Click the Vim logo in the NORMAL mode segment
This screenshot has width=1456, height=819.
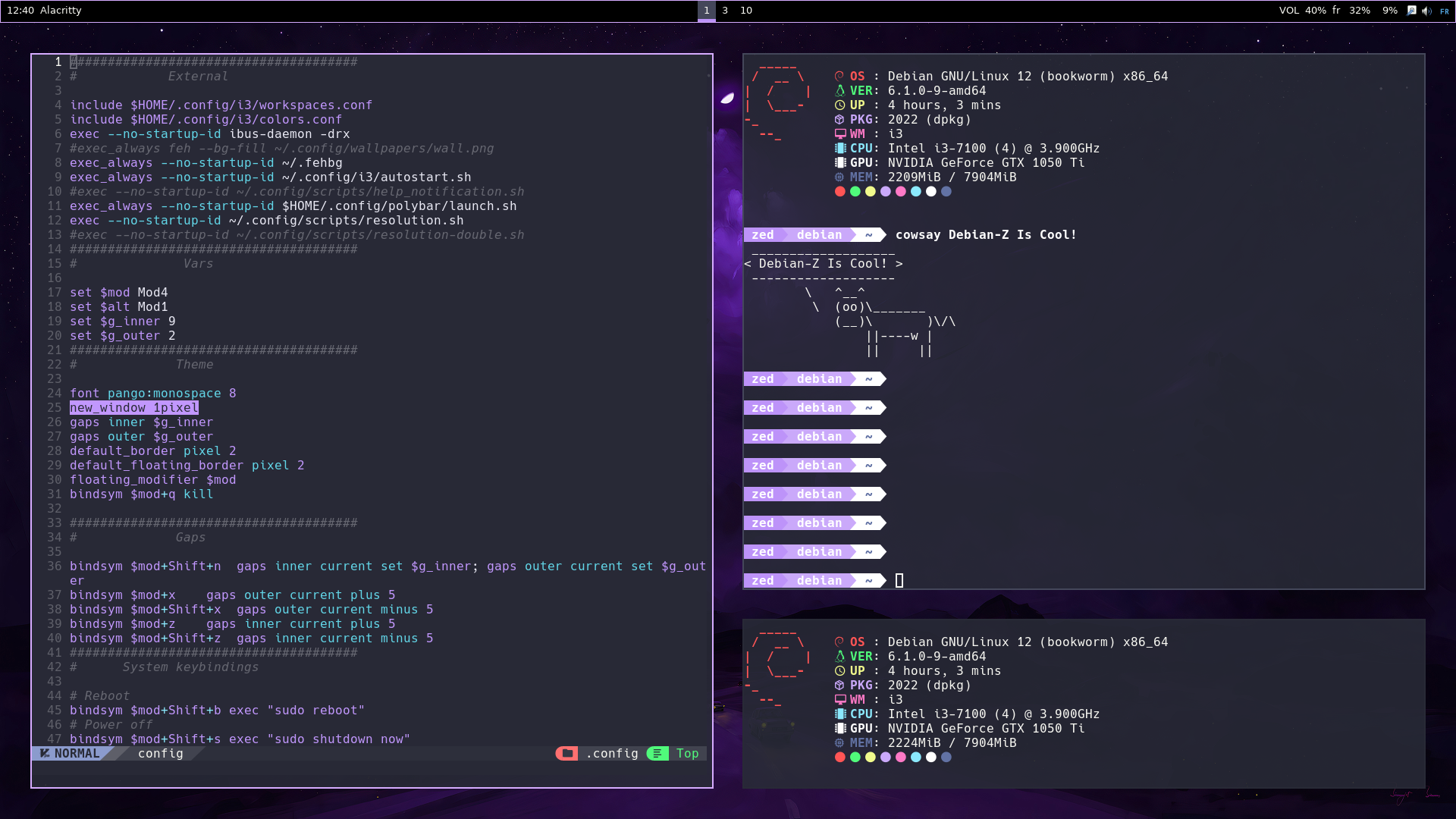(44, 753)
